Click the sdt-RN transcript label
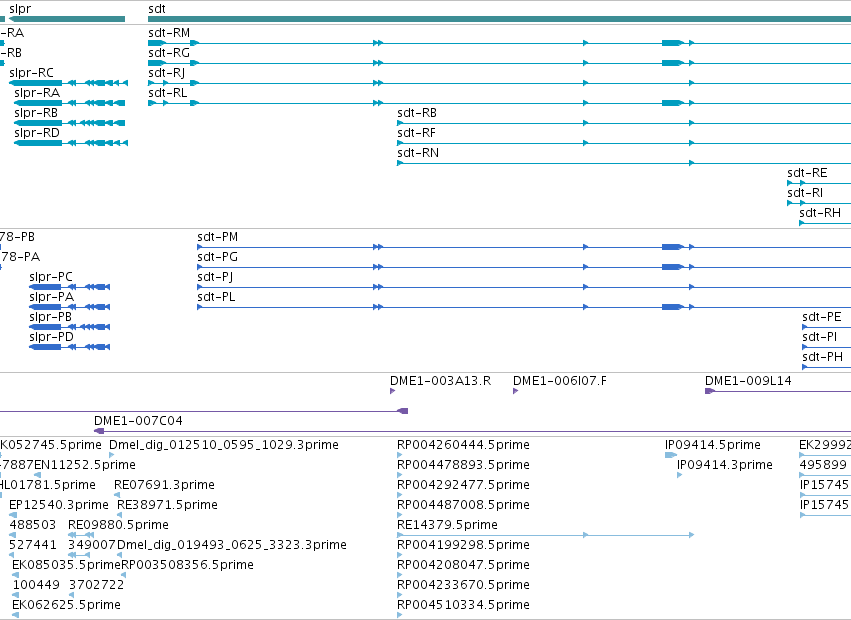This screenshot has width=851, height=620. tap(418, 153)
